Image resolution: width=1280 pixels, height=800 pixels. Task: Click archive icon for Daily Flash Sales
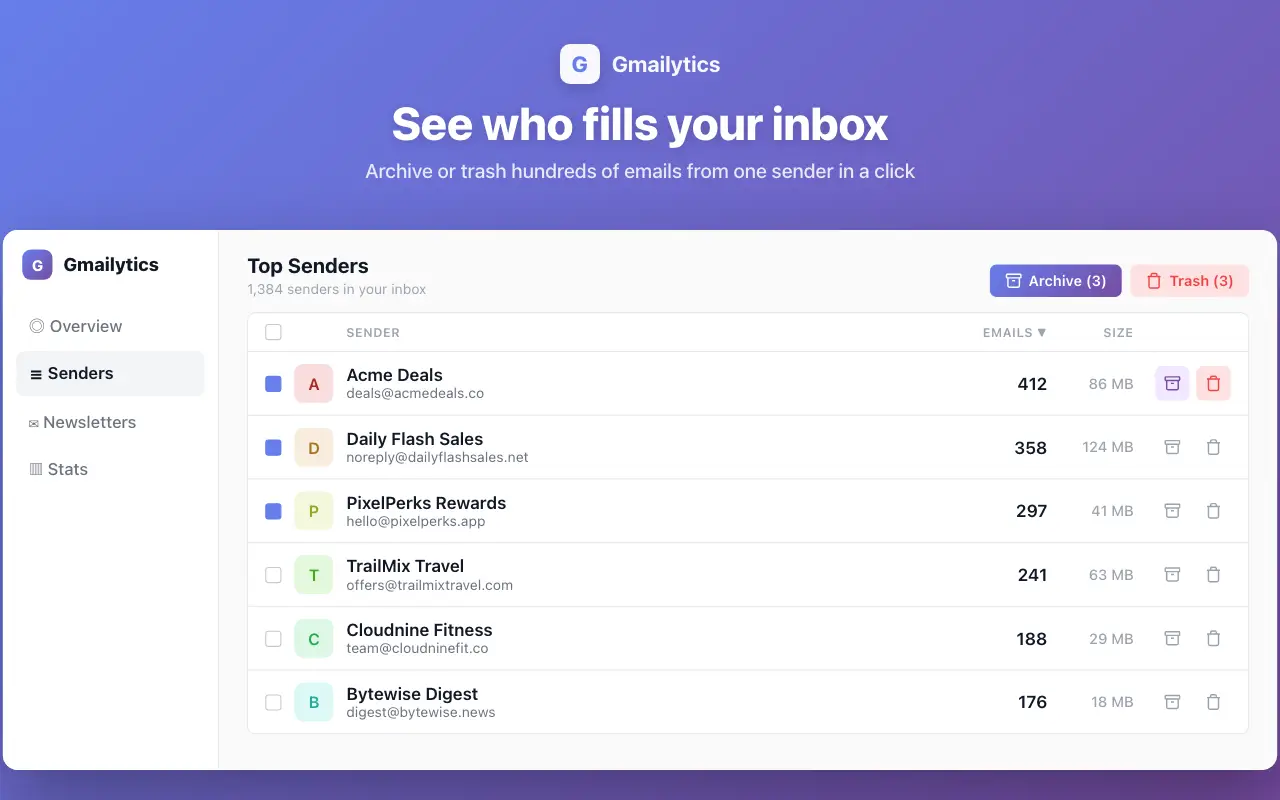pos(1172,447)
